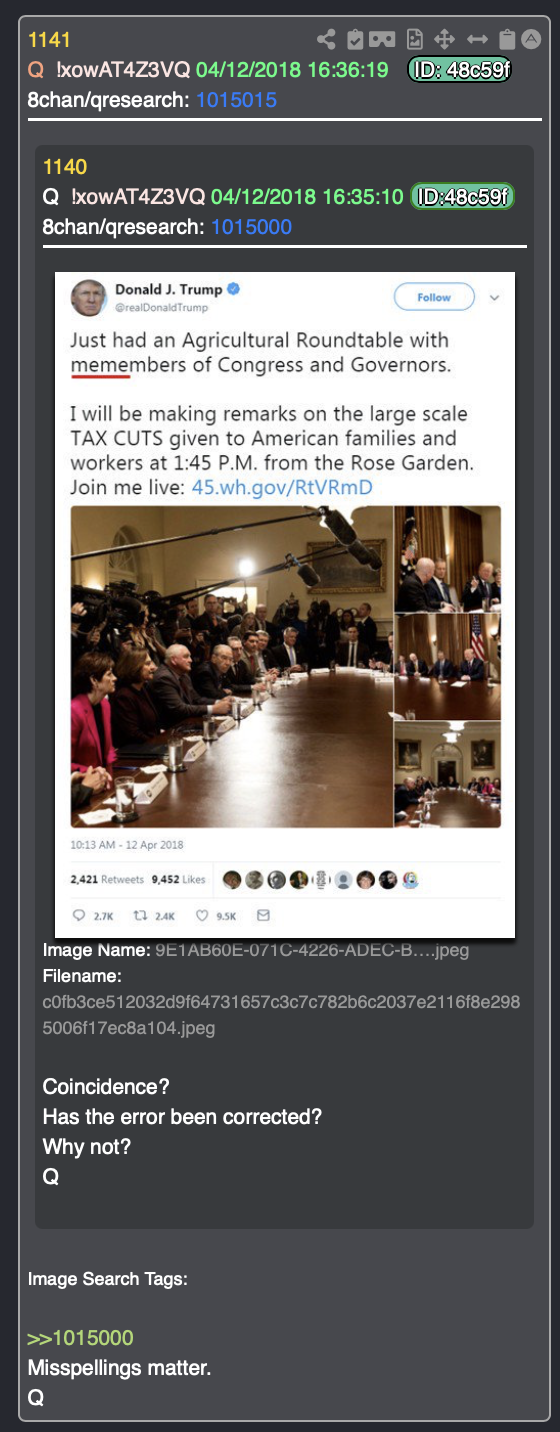This screenshot has height=1432, width=560.
Task: Click ID badge 48c59f on post 1141
Action: tap(460, 70)
